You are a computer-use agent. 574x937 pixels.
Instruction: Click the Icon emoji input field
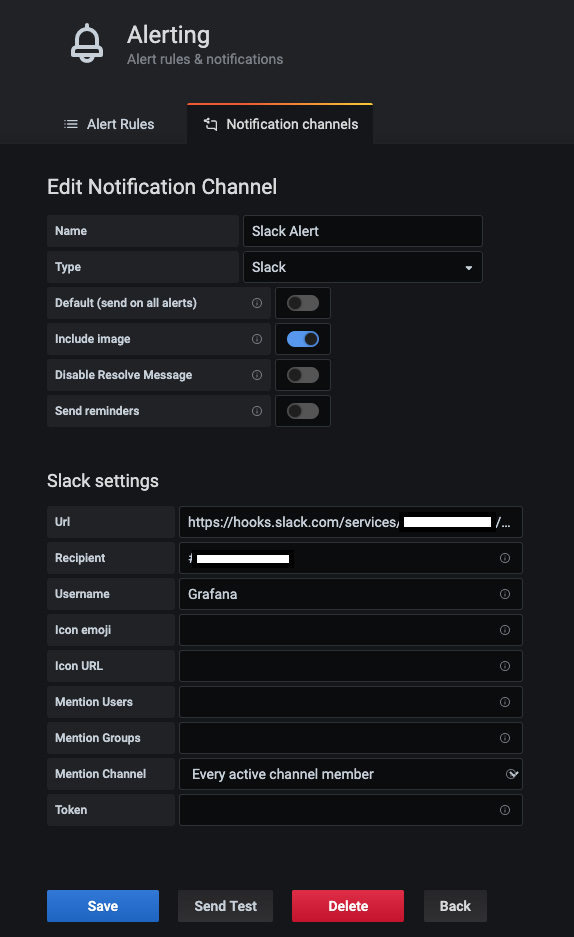point(351,630)
